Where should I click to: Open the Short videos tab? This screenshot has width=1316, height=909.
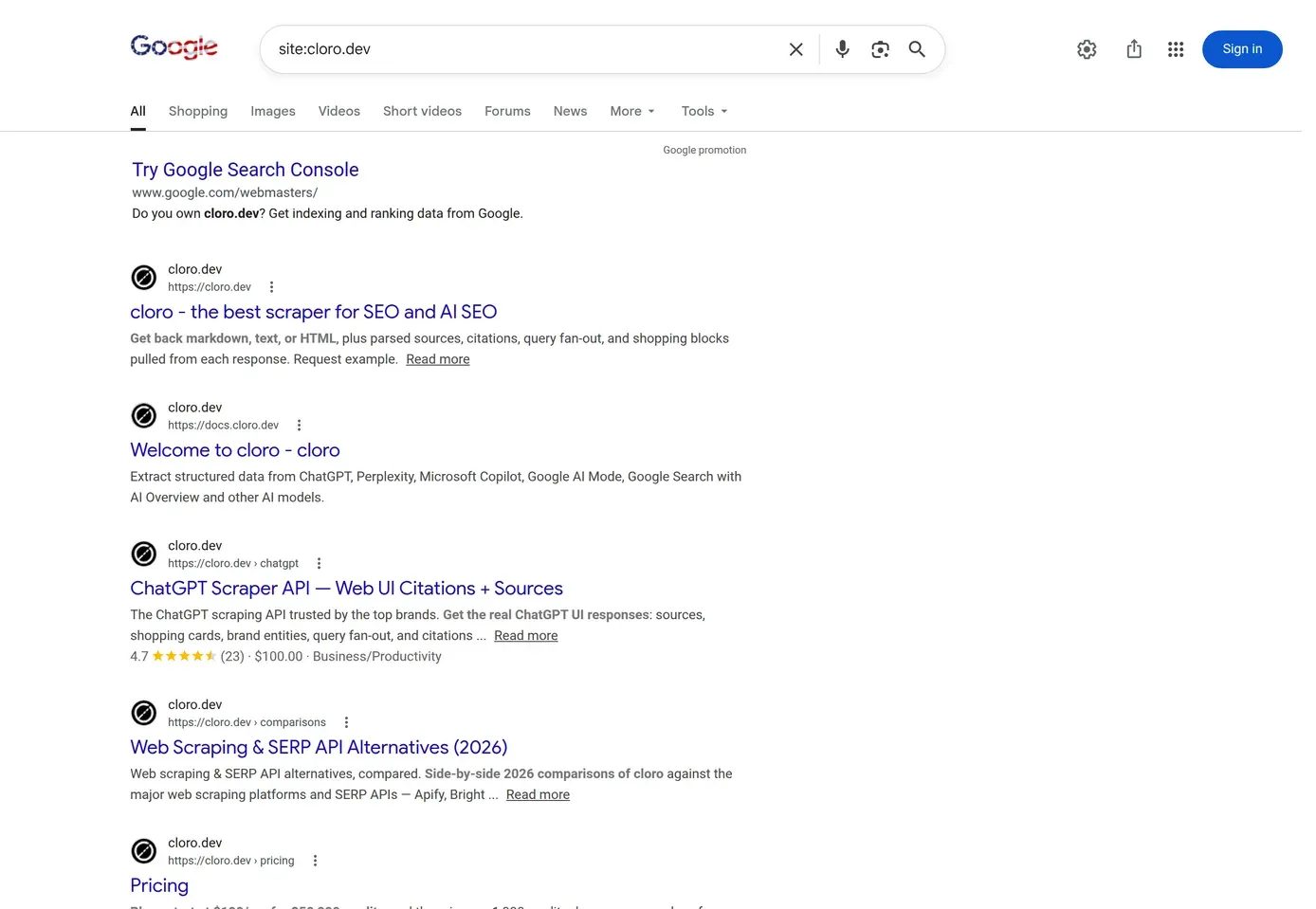[x=422, y=111]
